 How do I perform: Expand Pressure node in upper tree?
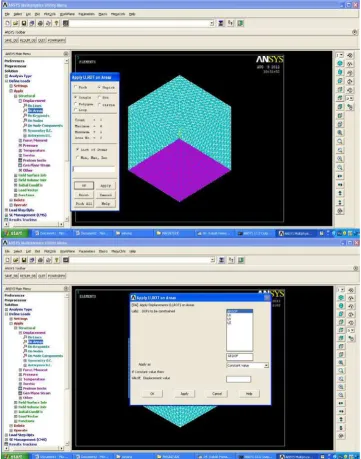click(20, 145)
